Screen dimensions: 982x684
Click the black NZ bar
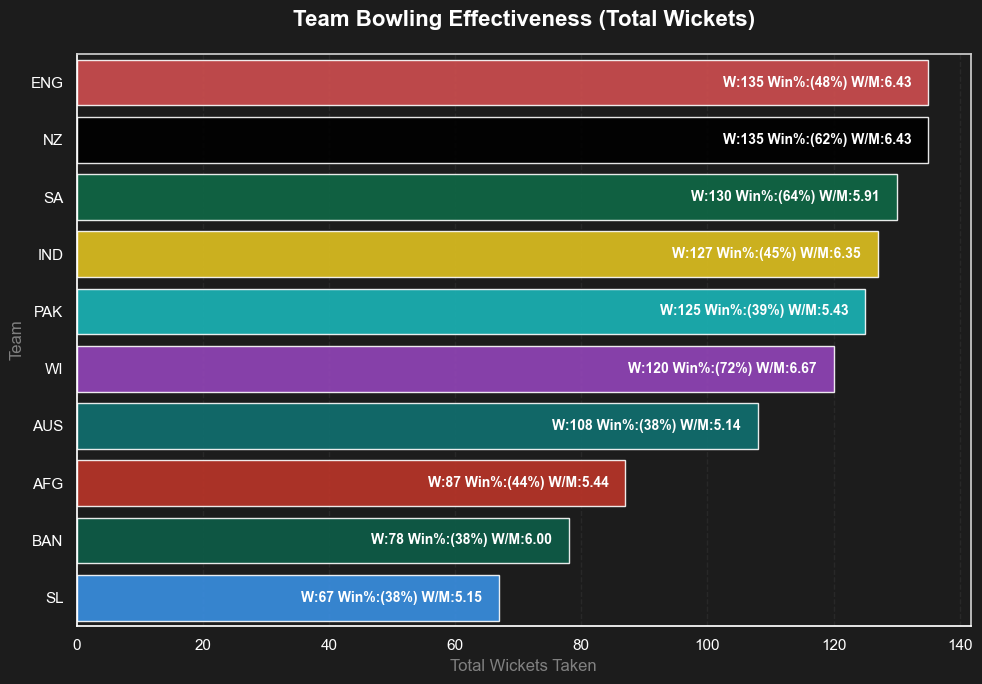400,140
